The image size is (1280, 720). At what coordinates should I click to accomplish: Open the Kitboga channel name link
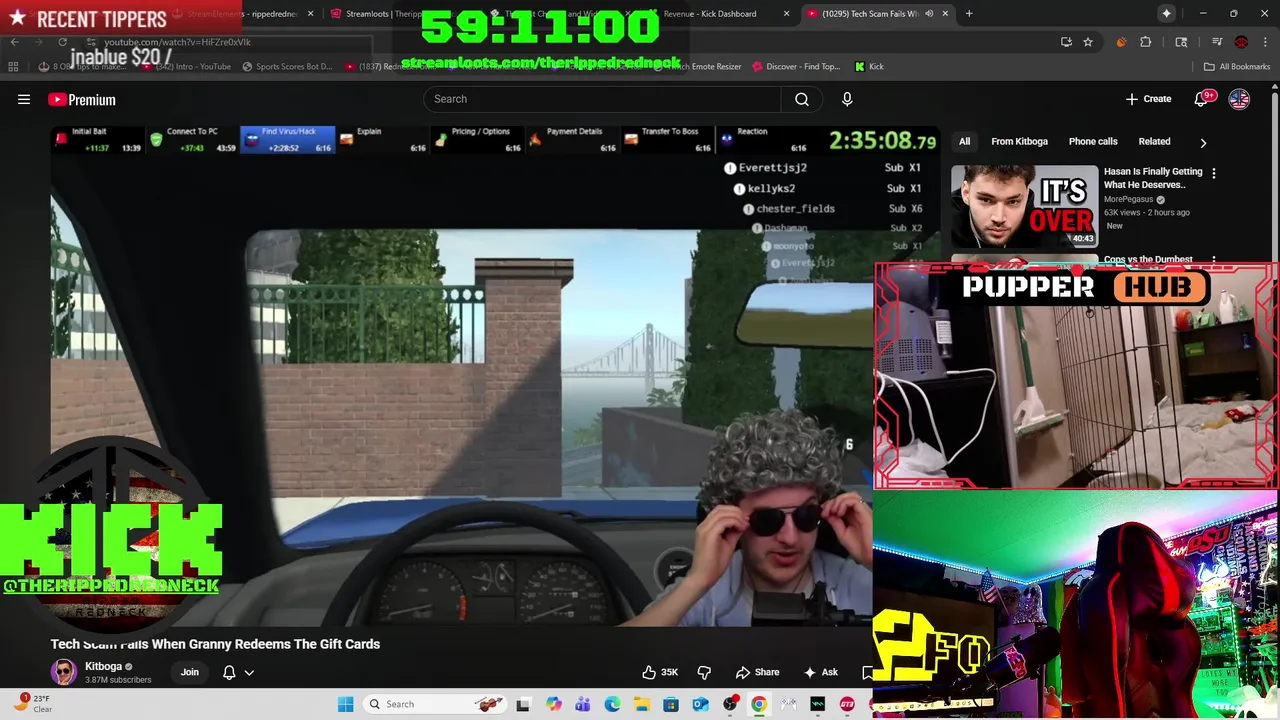coord(103,666)
